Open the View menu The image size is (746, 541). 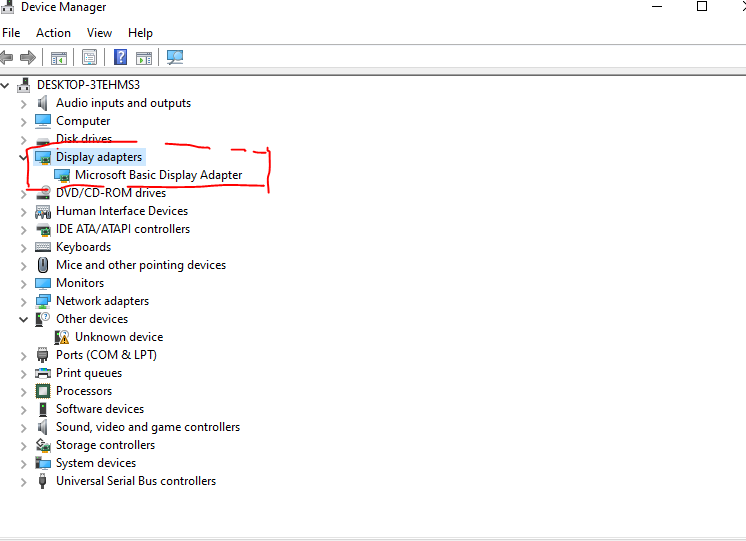(99, 33)
